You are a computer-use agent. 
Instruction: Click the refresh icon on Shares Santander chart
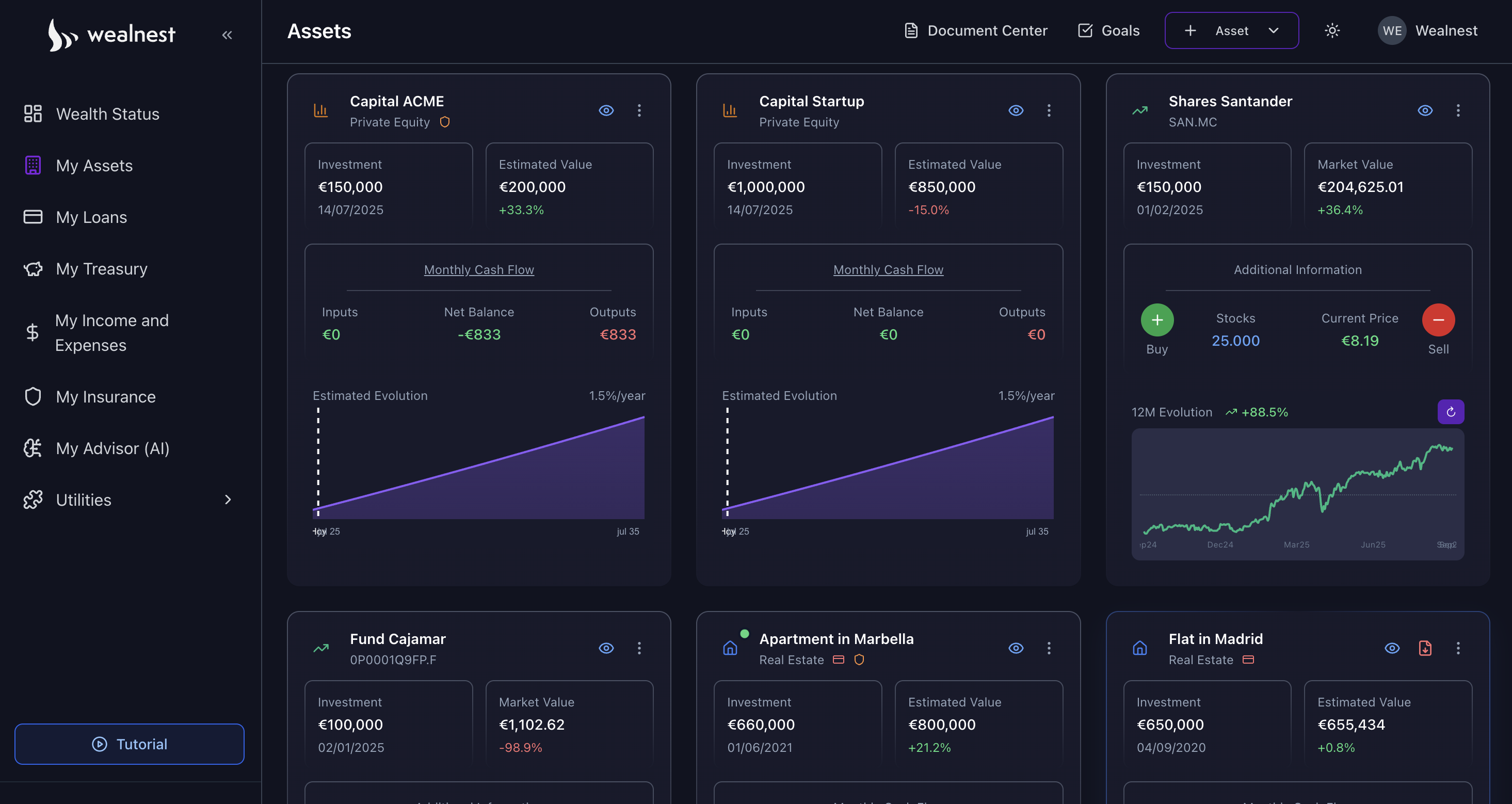point(1451,411)
